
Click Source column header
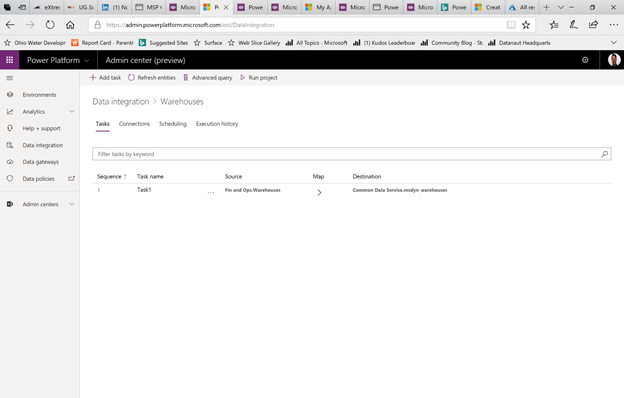coord(233,176)
